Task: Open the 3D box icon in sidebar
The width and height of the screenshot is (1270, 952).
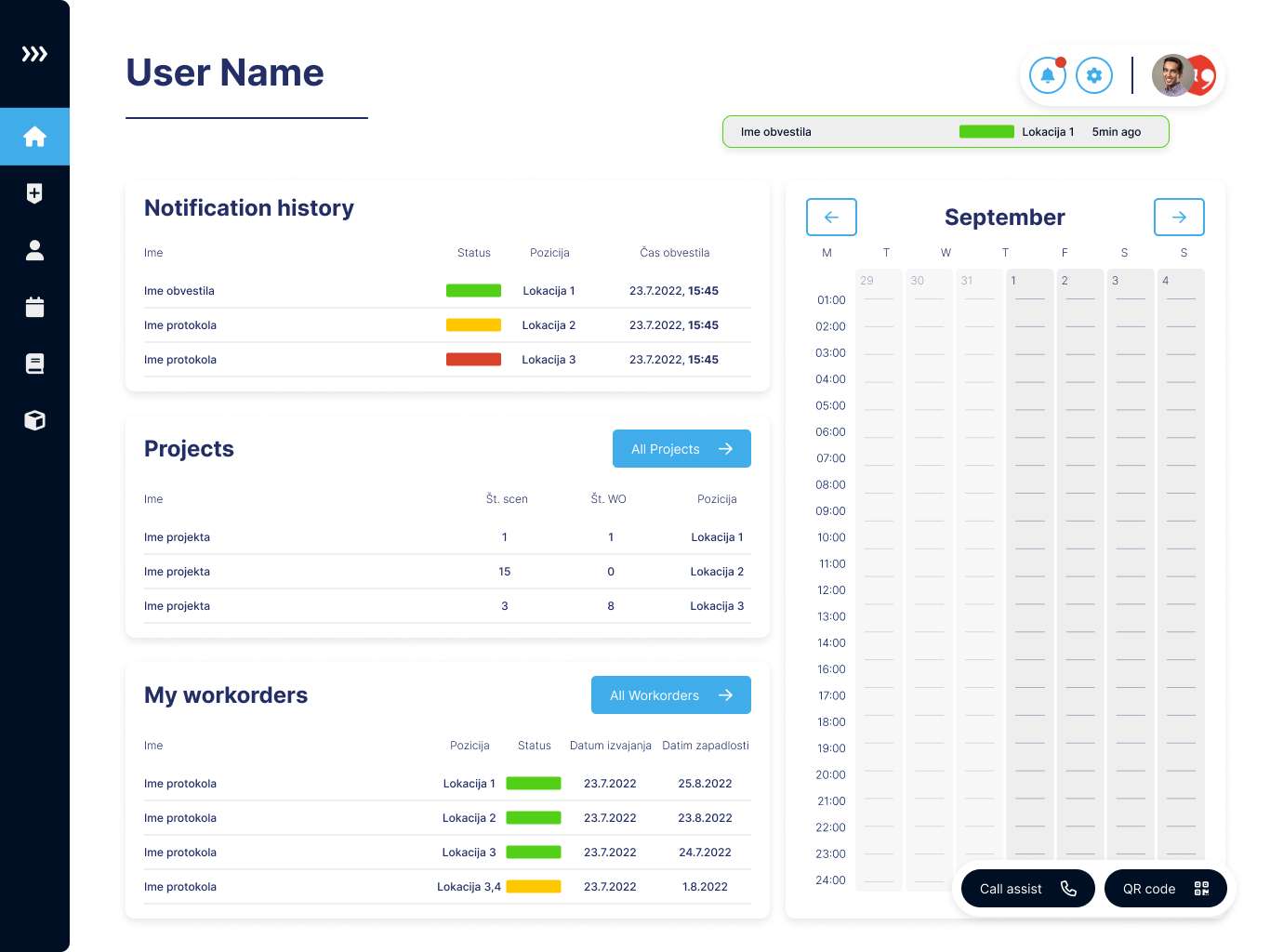Action: click(x=34, y=420)
